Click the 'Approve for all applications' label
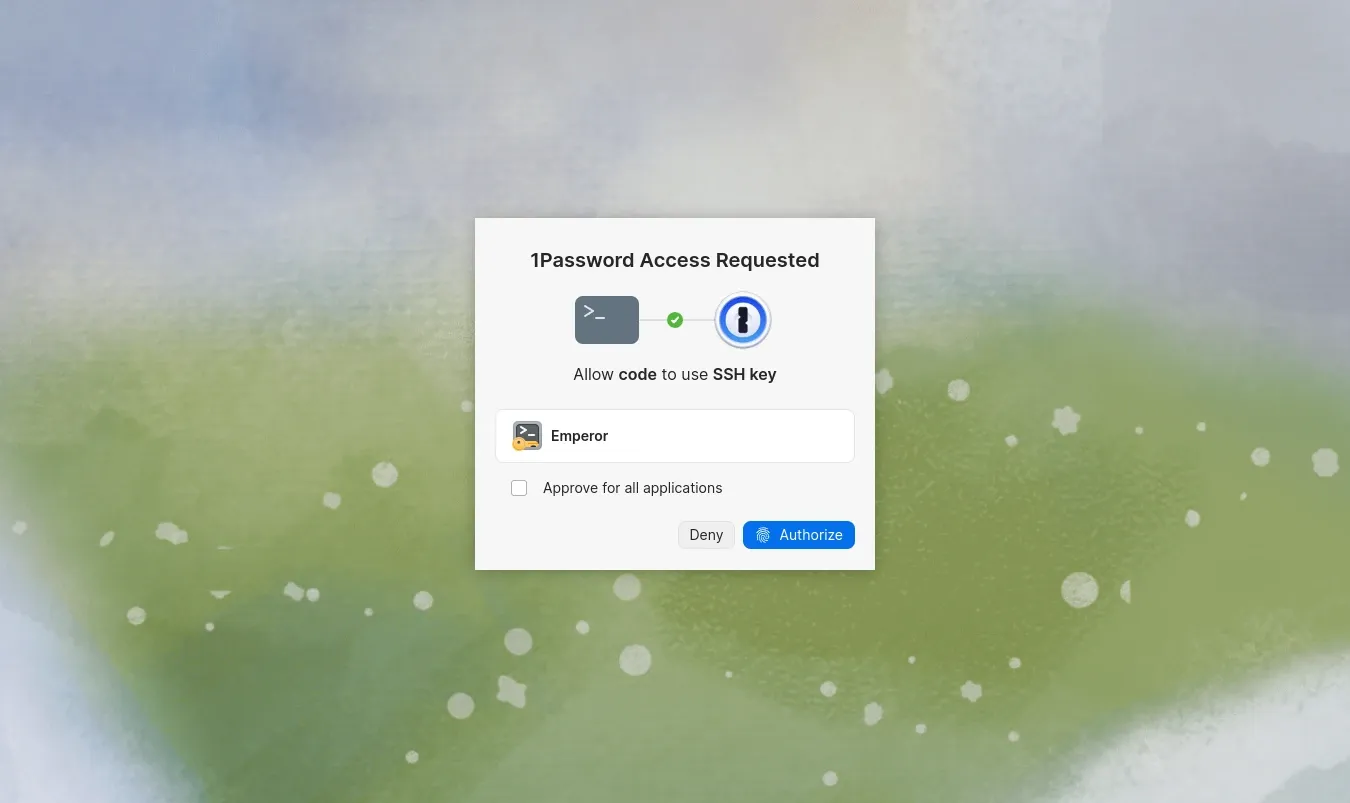Viewport: 1350px width, 803px height. coord(632,488)
